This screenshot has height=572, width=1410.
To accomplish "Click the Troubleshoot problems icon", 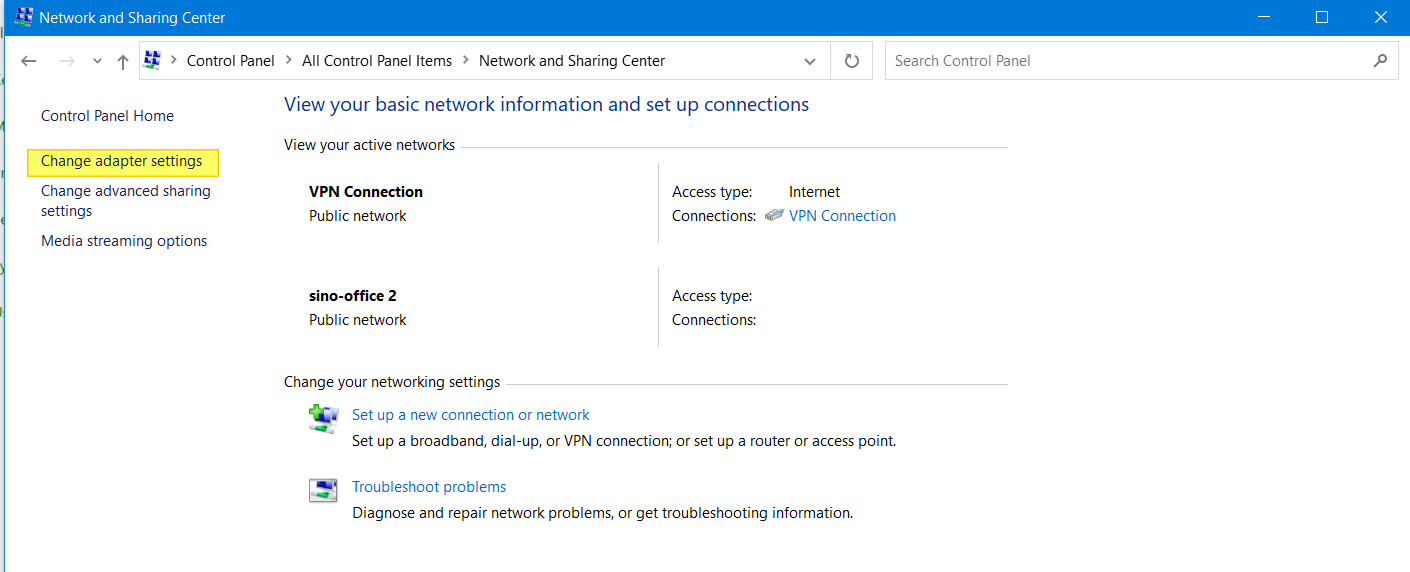I will (323, 490).
